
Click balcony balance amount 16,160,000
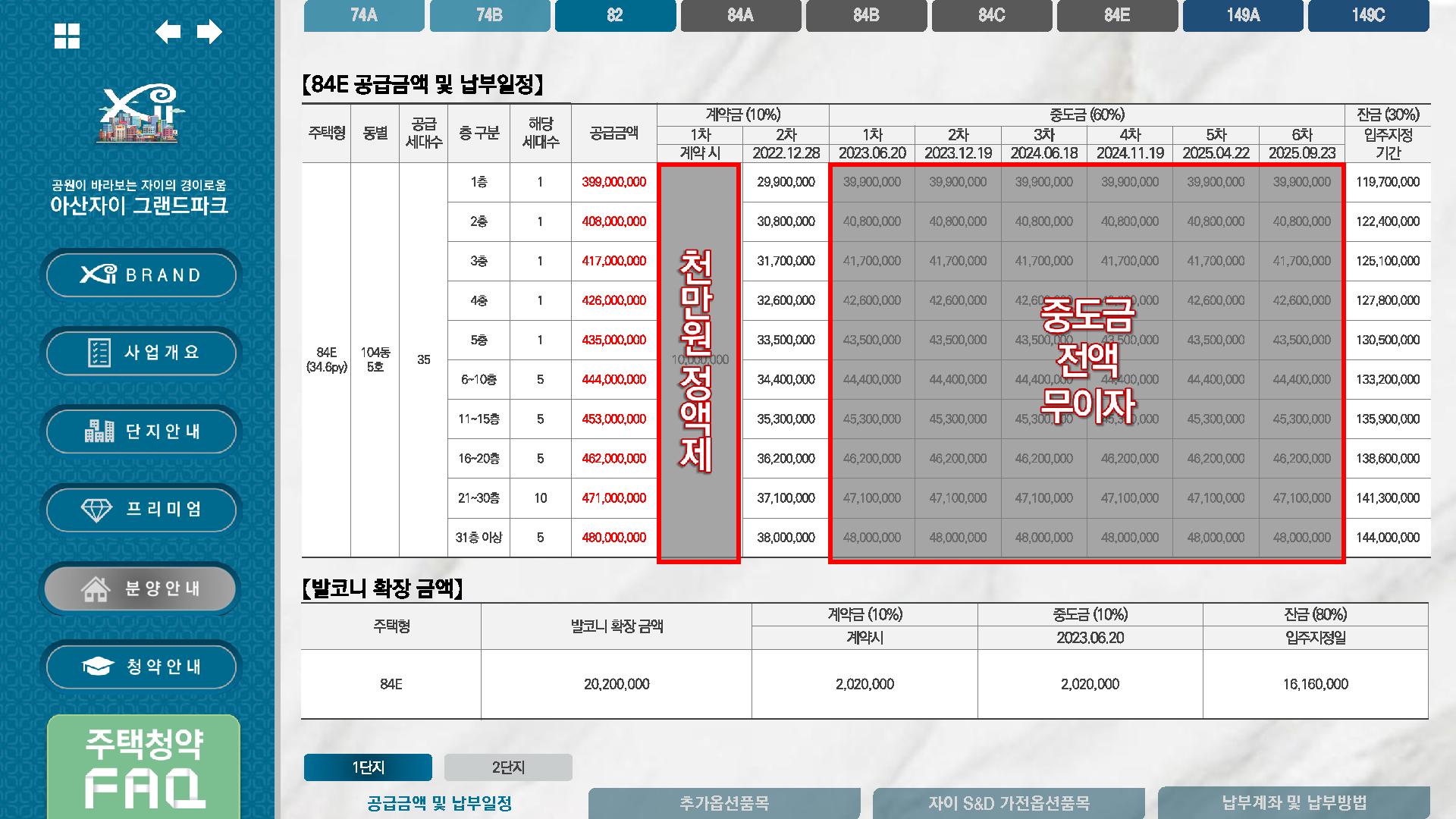(1316, 684)
